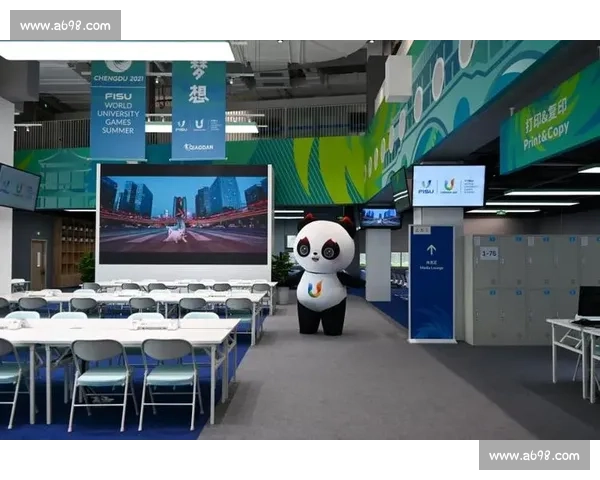The width and height of the screenshot is (600, 480).
Task: Click the monitor mounted on the left wall
Action: tap(18, 187)
